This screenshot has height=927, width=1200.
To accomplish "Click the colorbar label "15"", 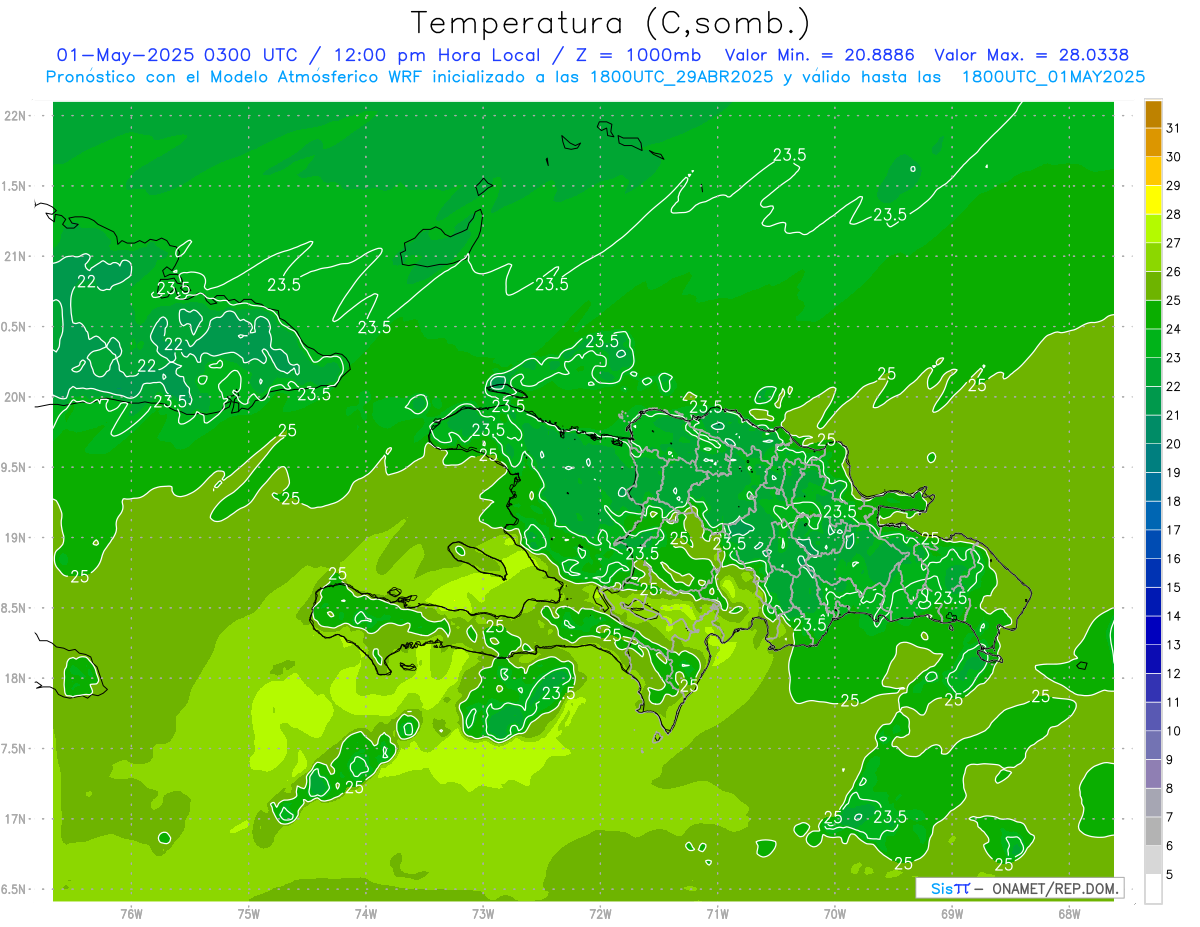I will 1174,587.
